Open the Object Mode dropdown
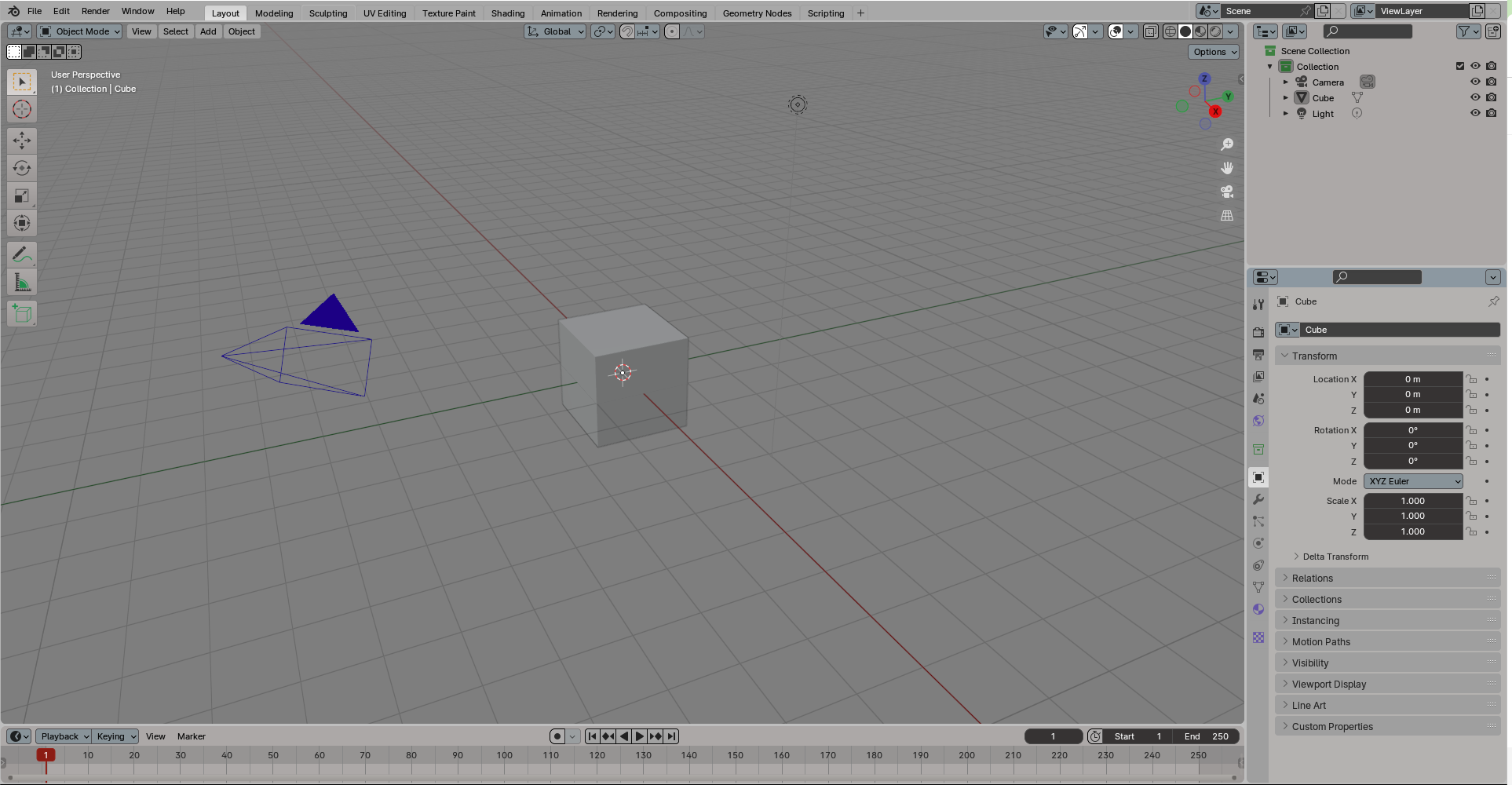 coord(79,31)
